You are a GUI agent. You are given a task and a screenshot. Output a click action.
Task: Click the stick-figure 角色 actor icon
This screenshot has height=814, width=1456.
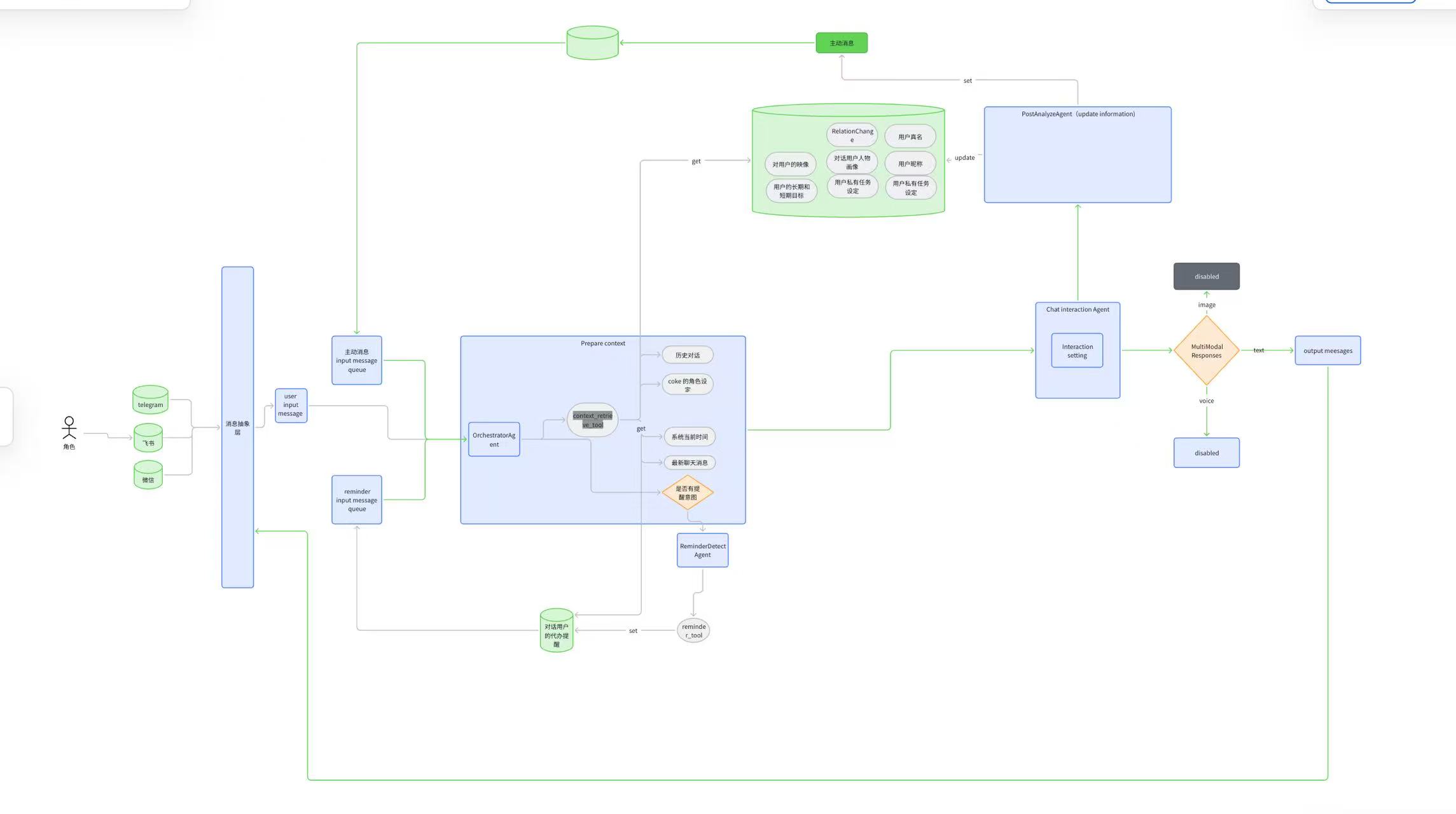[x=69, y=428]
